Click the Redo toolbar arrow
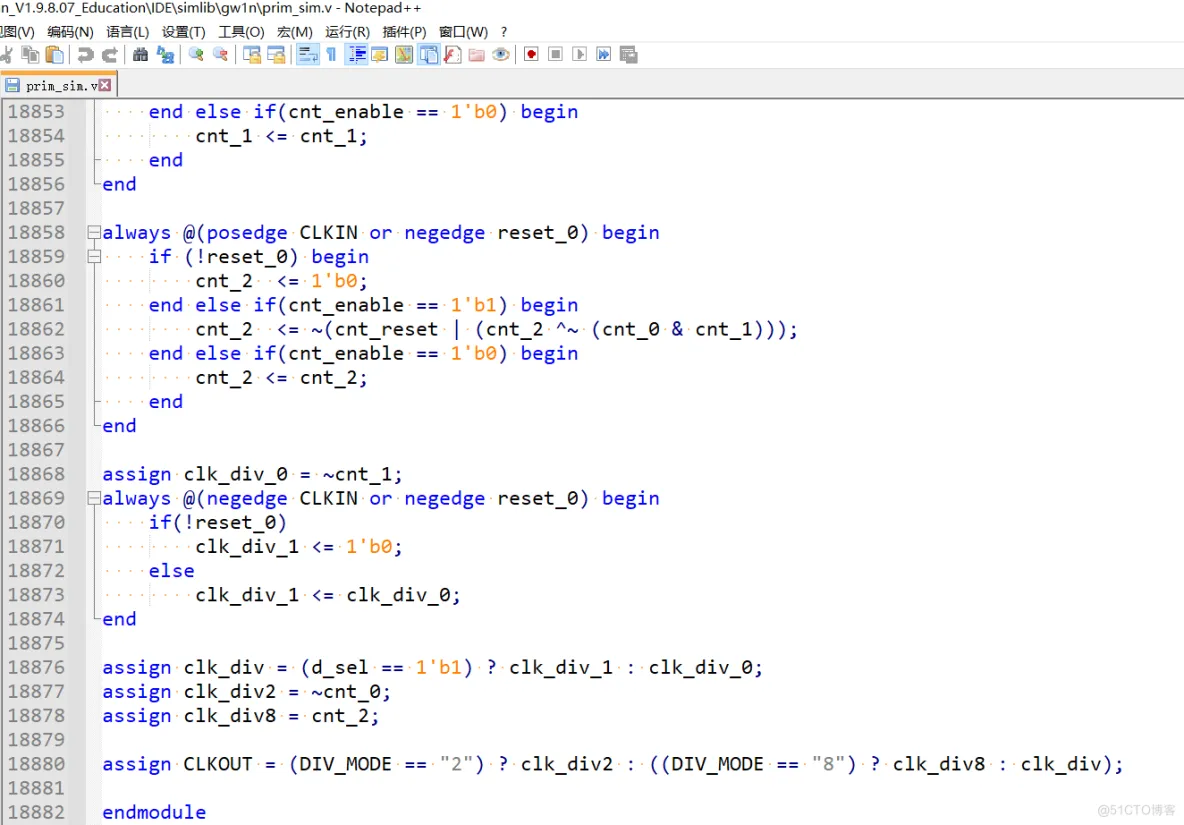Viewport: 1184px width, 825px height. [109, 54]
